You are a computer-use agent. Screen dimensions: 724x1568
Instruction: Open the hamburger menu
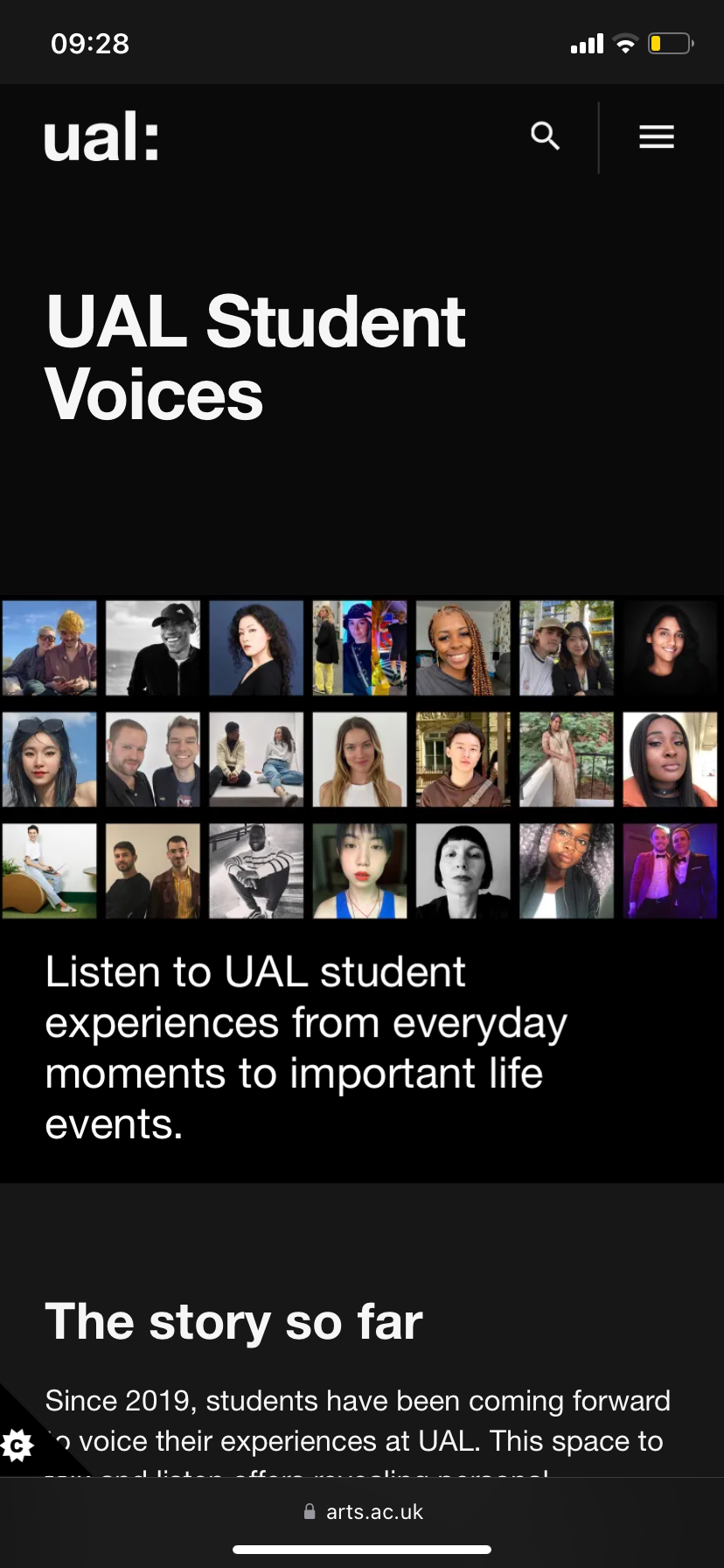point(657,137)
